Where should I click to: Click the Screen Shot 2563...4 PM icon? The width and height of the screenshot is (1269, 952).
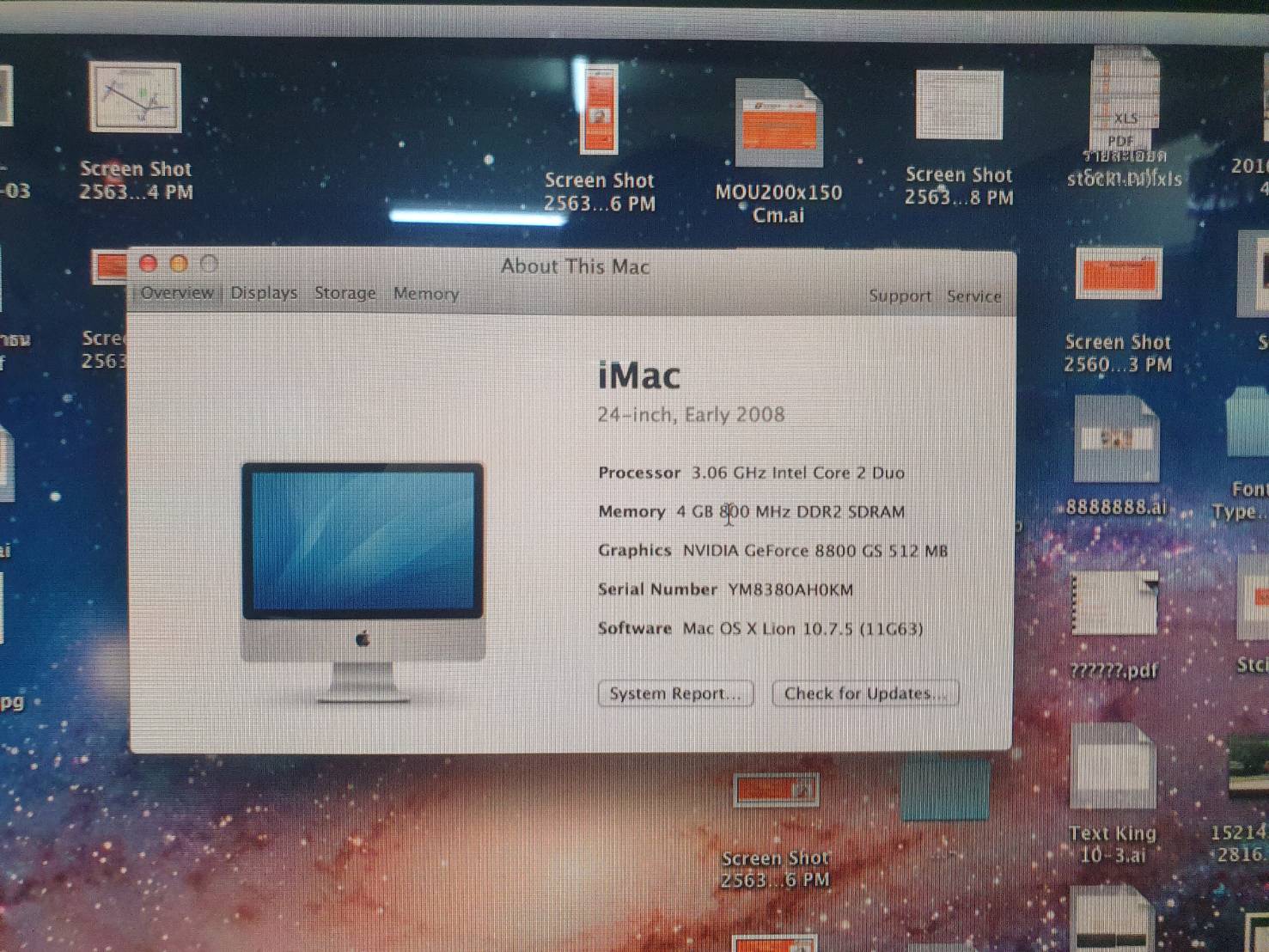coord(135,98)
